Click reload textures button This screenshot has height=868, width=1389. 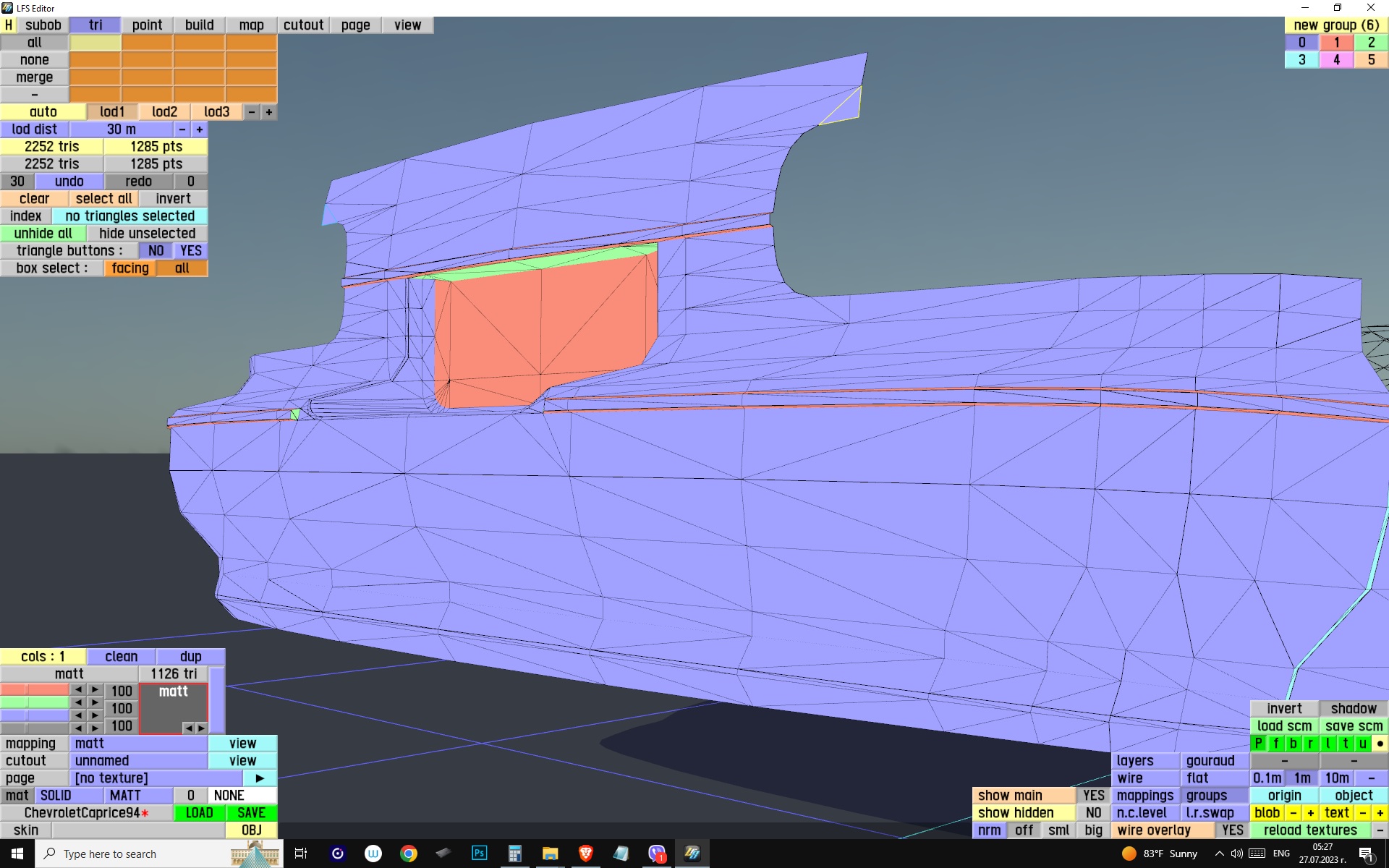[1309, 830]
